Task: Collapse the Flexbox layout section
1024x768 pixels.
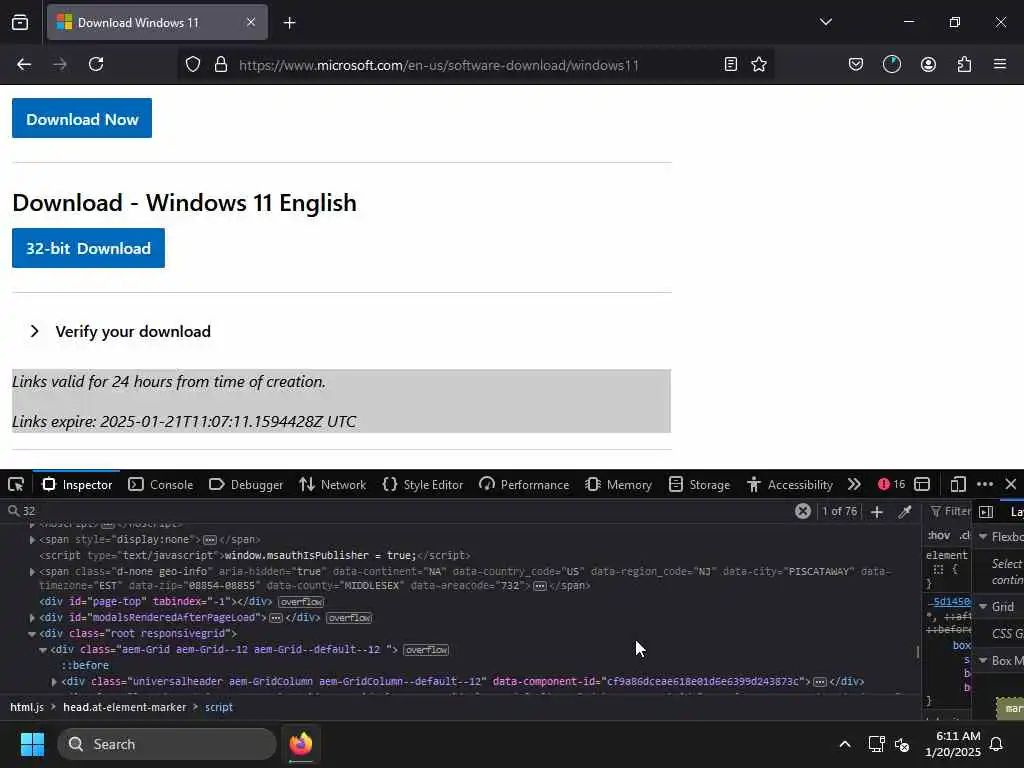Action: tap(983, 536)
